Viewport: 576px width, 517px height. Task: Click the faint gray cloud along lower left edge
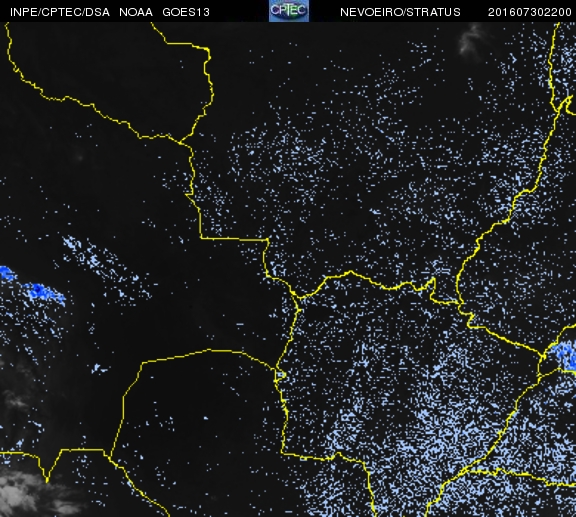pyautogui.click(x=15, y=399)
